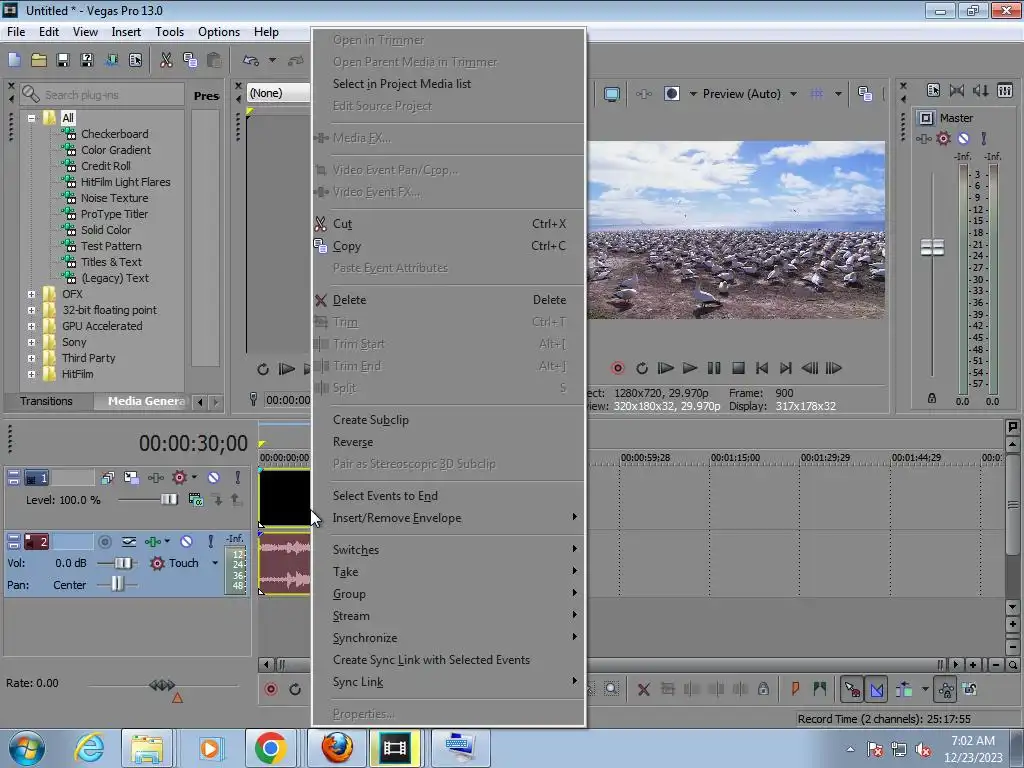The image size is (1024, 768).
Task: Lock the Master fader channels
Action: click(x=932, y=398)
